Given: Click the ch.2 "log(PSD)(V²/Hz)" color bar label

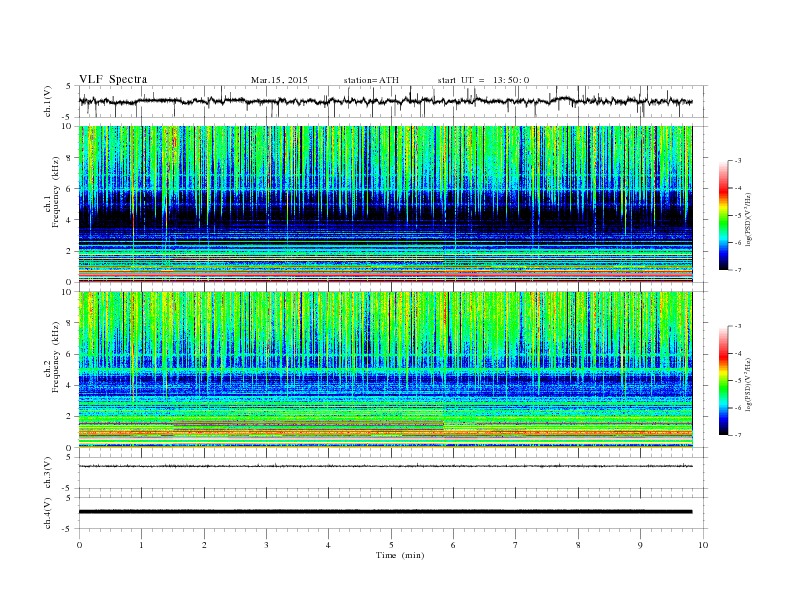Looking at the screenshot, I should point(750,385).
